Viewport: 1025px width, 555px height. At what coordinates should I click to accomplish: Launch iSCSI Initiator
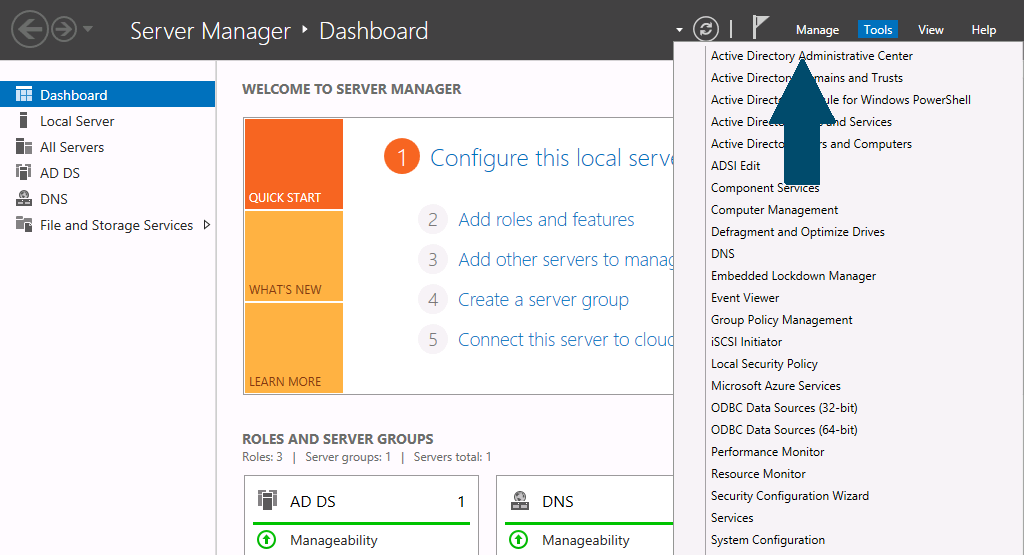tap(747, 342)
